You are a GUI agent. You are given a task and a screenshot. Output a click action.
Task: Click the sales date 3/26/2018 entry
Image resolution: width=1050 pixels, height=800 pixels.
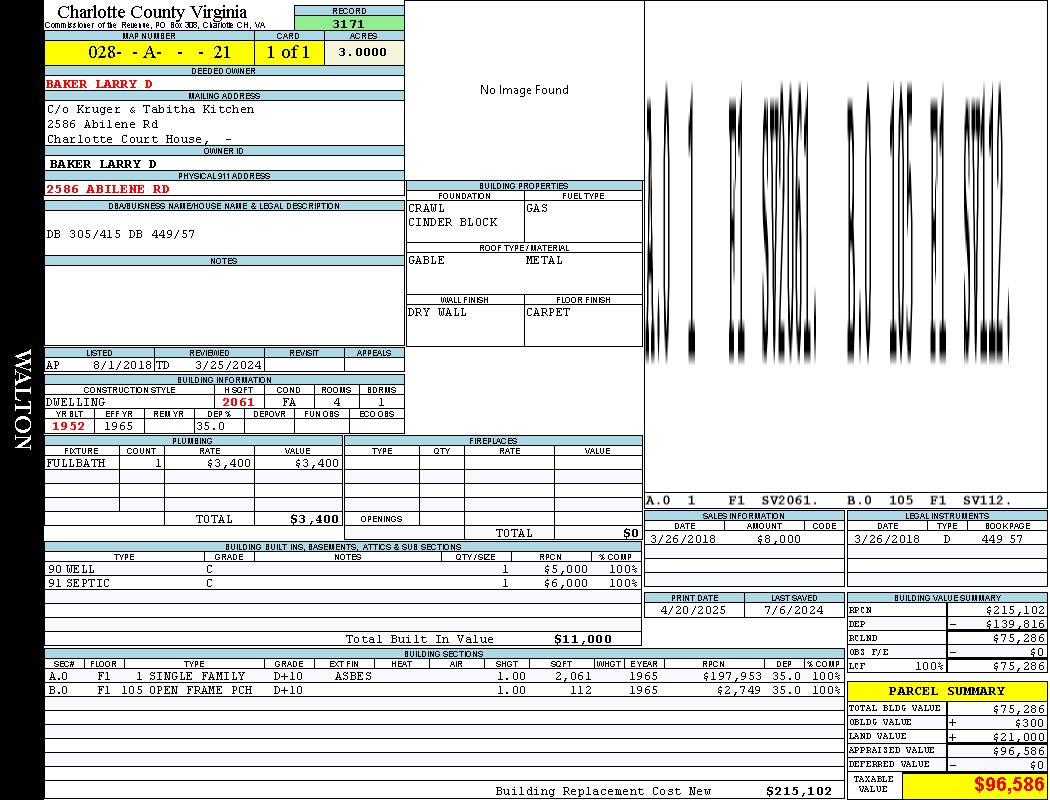[x=683, y=539]
